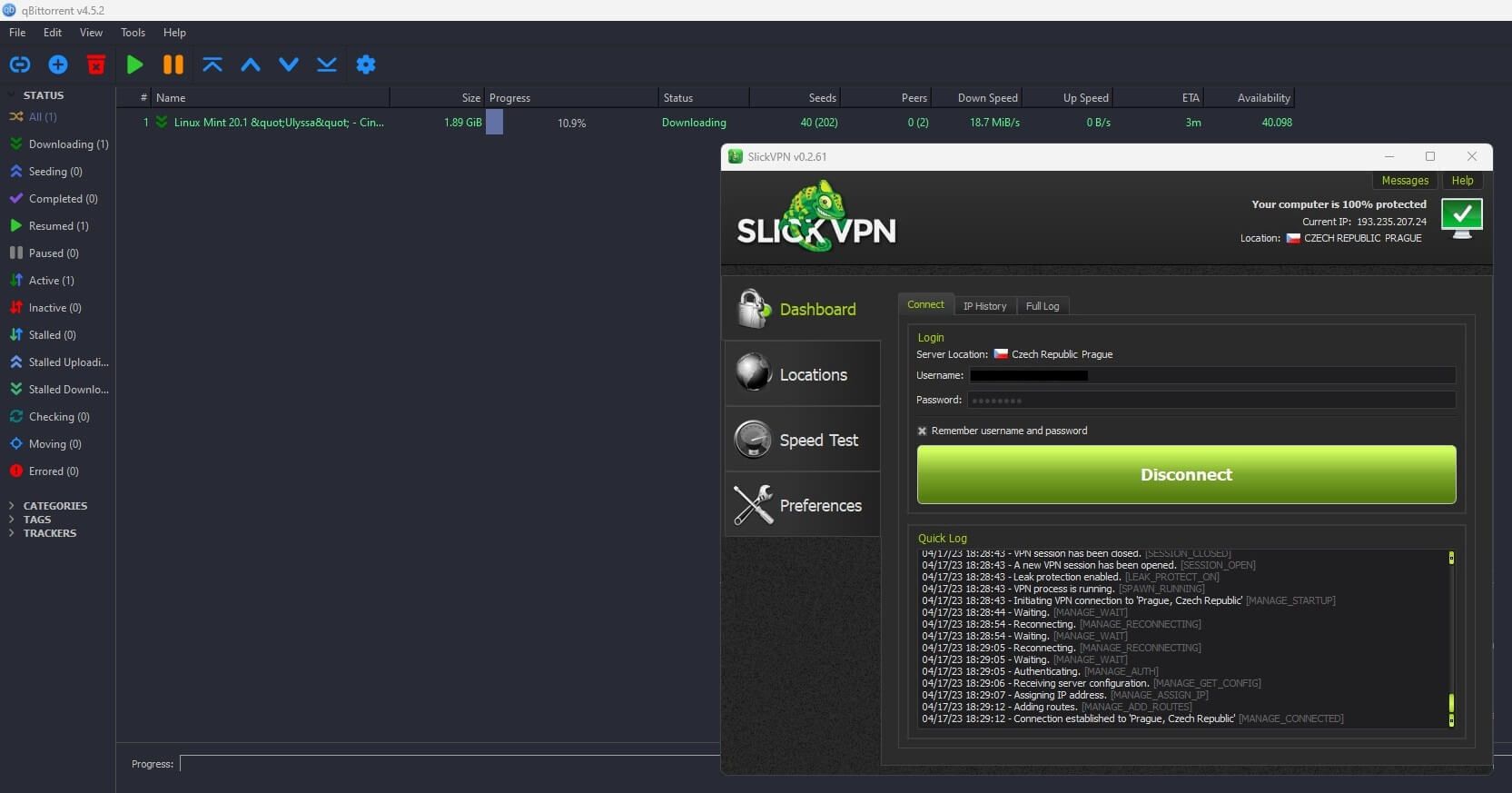Viewport: 1512px width, 793px height.
Task: Click the green Disconnect button
Action: point(1186,474)
